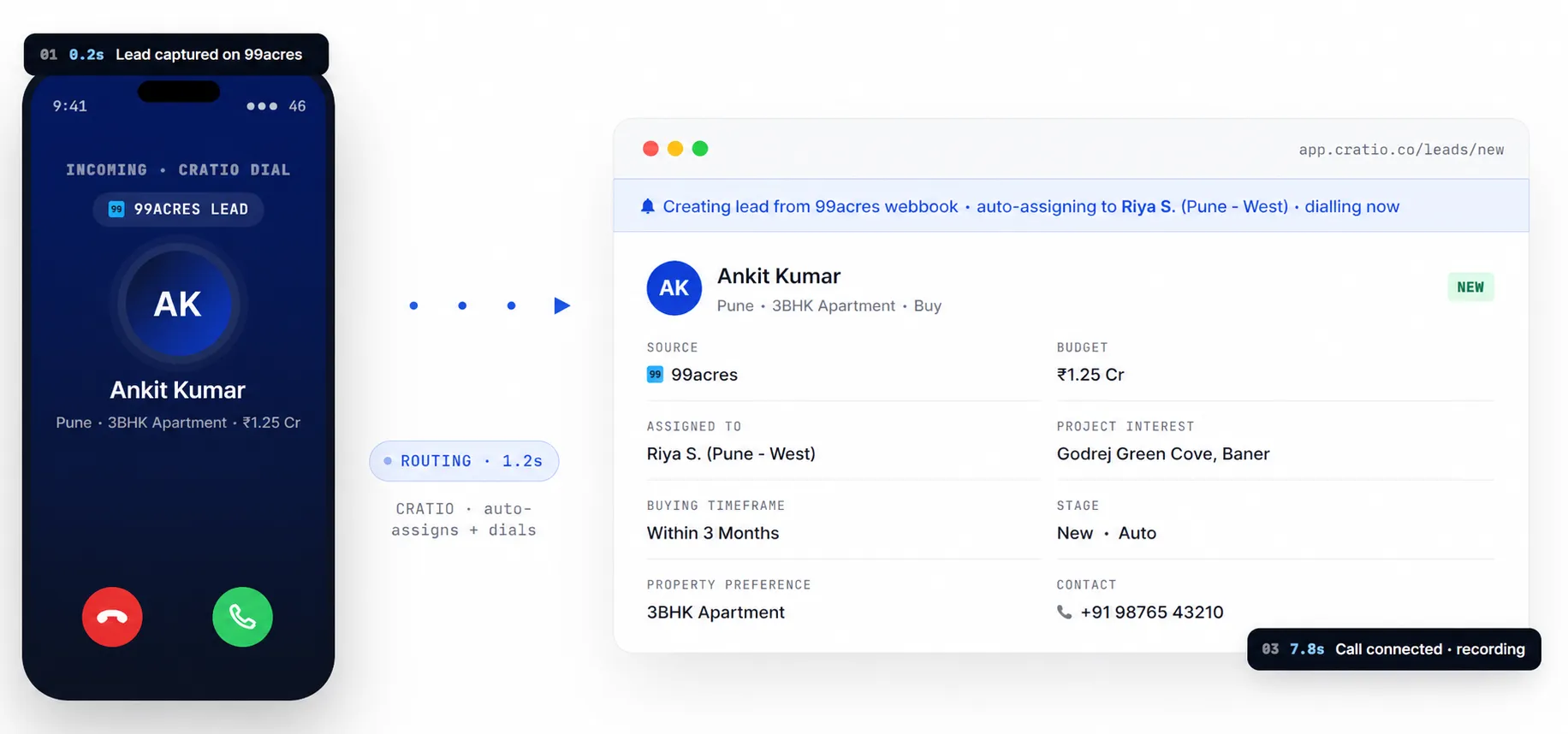Click the URL app.cratio.co/leads/new

click(x=1401, y=150)
